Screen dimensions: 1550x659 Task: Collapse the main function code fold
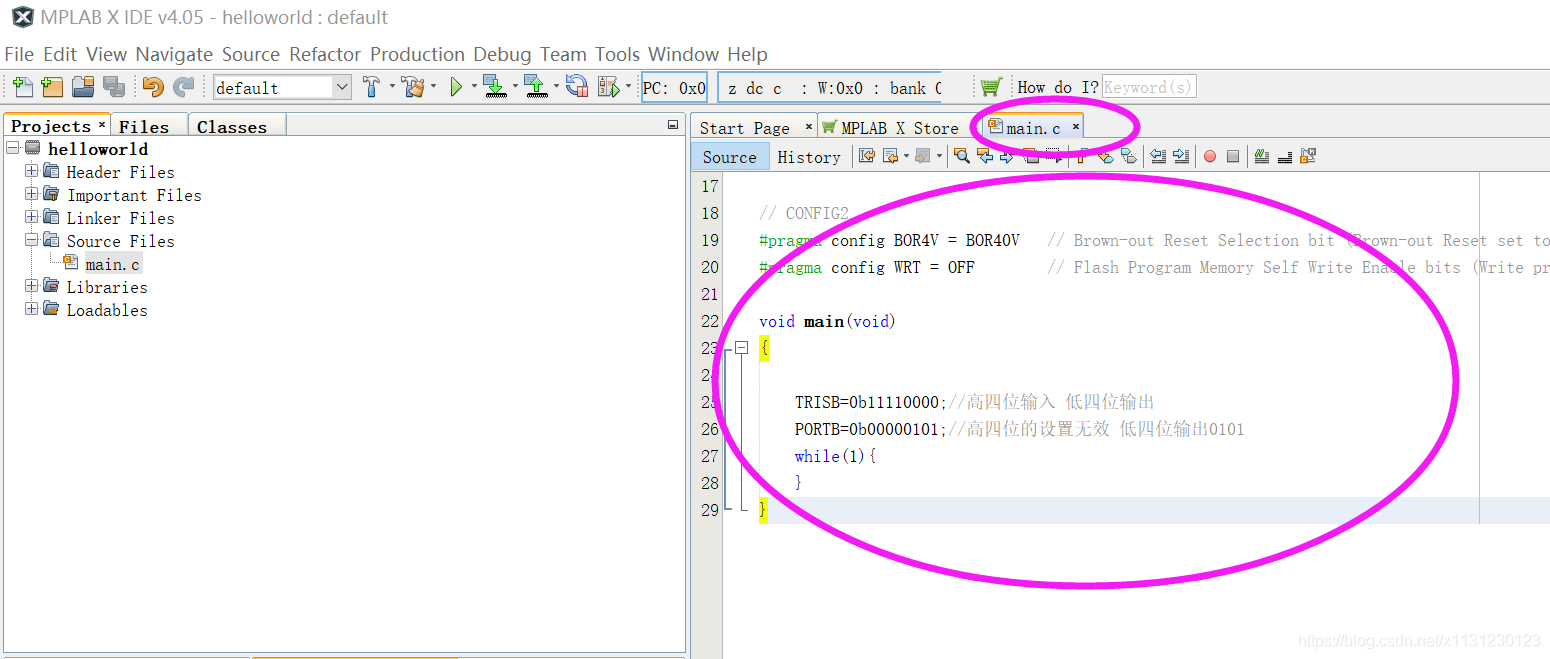(x=741, y=348)
